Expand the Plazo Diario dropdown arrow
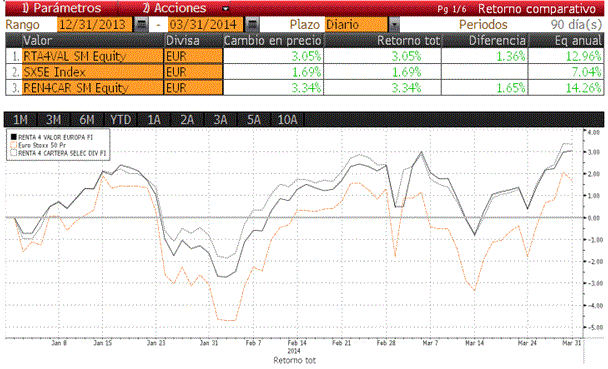 point(394,25)
